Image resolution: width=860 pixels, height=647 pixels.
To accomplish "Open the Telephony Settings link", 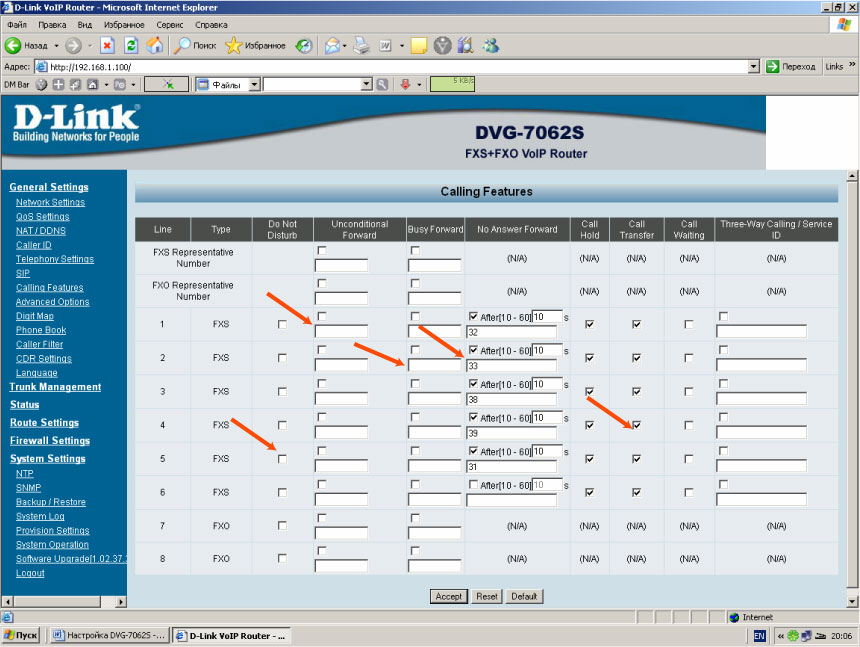I will 54,259.
